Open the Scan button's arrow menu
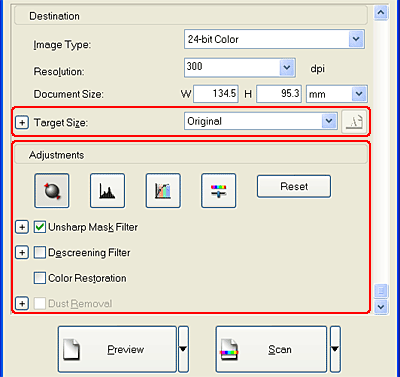 pyautogui.click(x=335, y=349)
